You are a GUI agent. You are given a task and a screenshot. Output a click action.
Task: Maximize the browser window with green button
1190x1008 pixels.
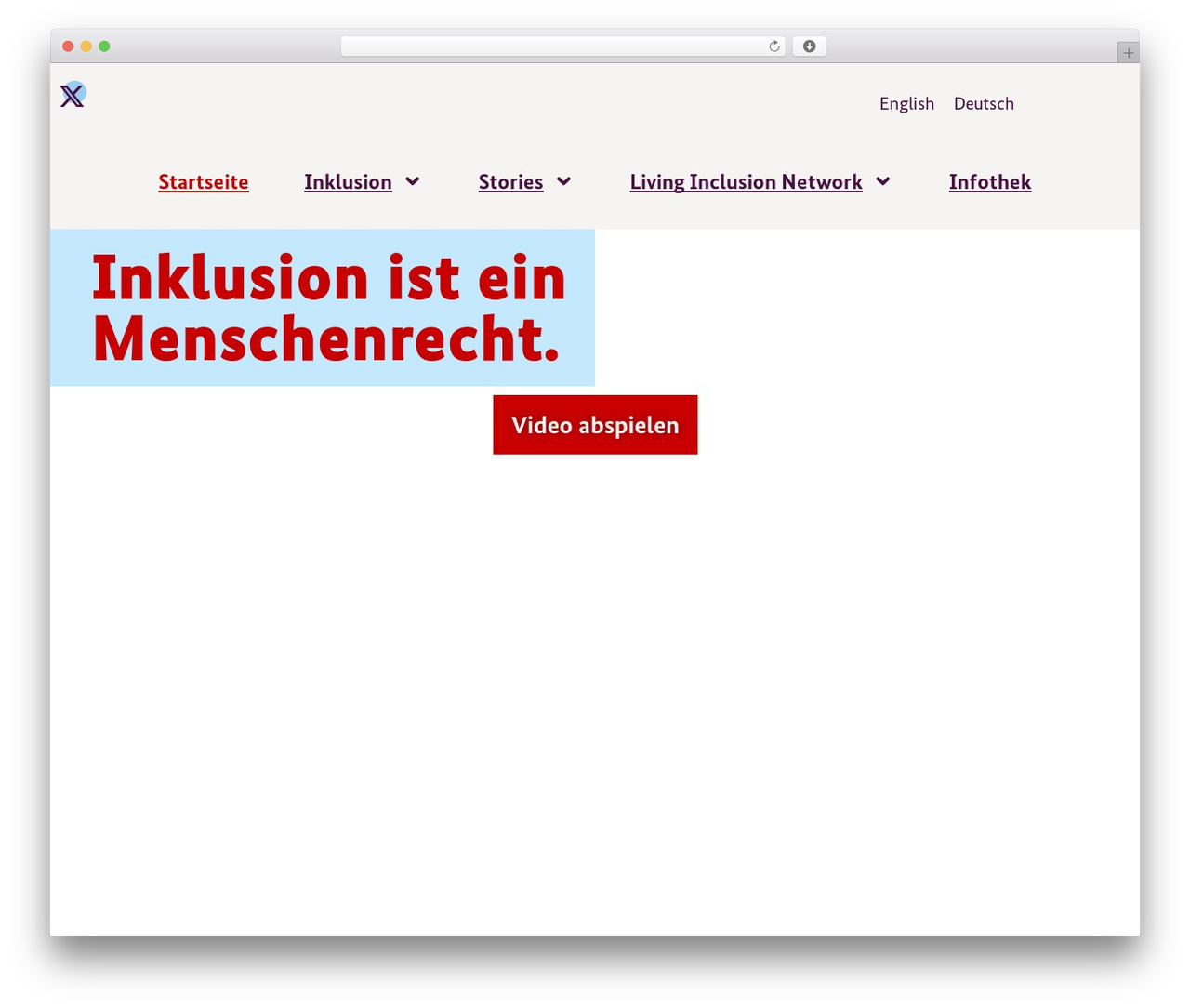104,46
